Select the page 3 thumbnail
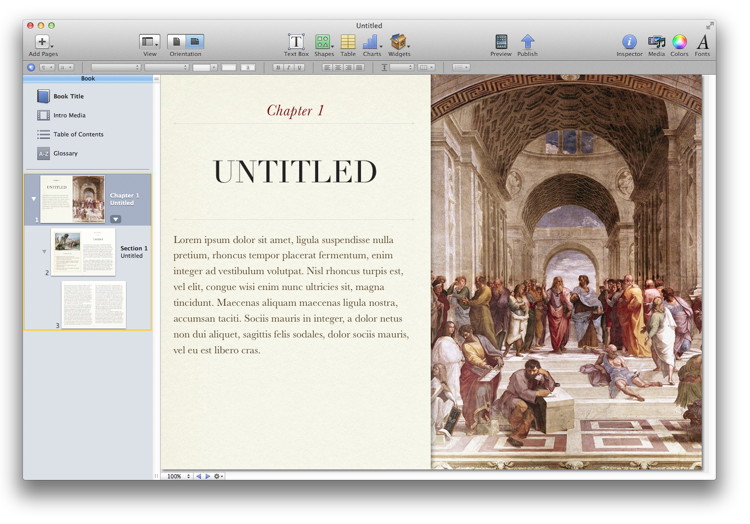The height and width of the screenshot is (524, 750). (94, 305)
